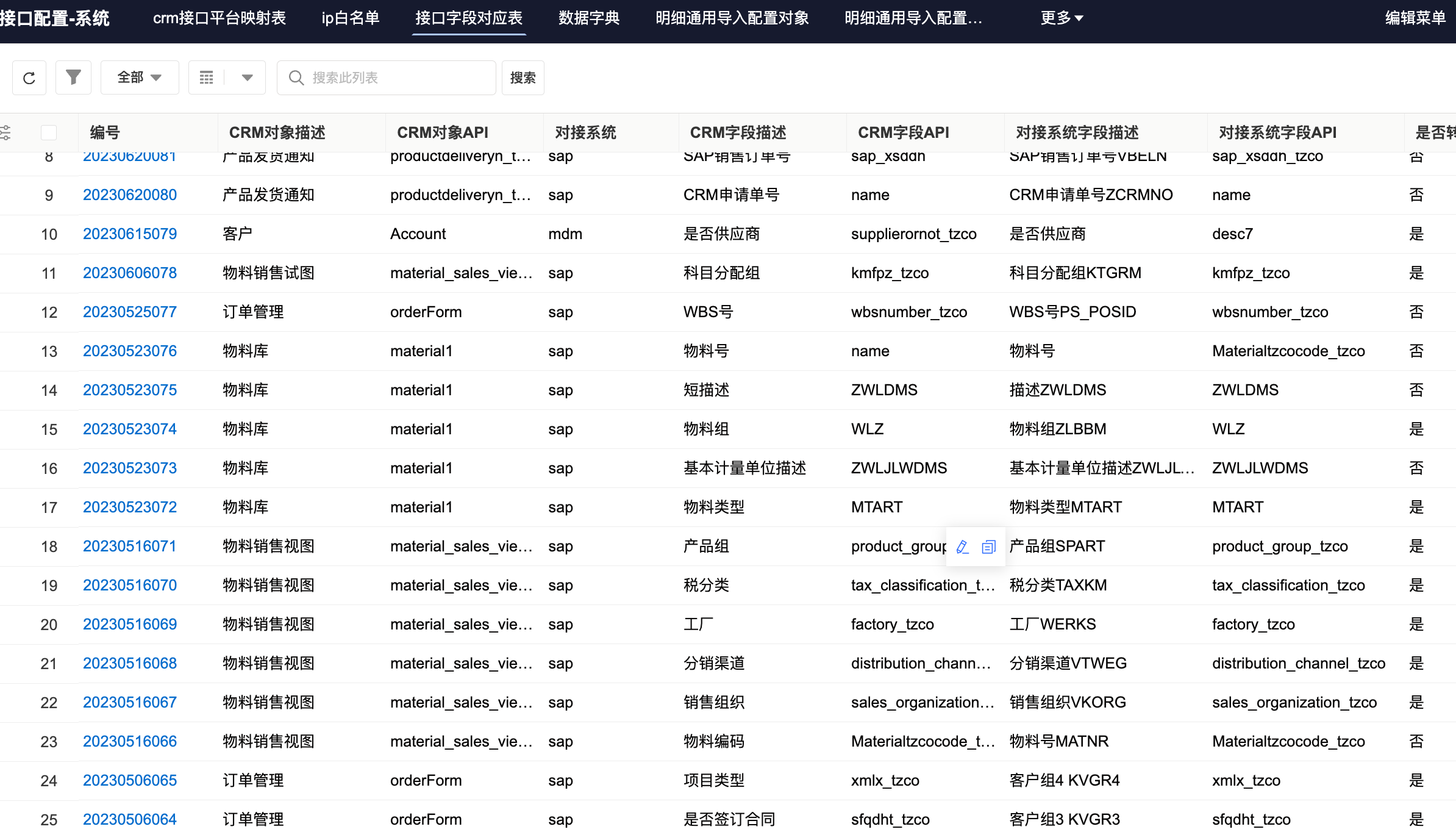Click the refresh list icon
Viewport: 1456px width, 832px height.
pos(29,78)
